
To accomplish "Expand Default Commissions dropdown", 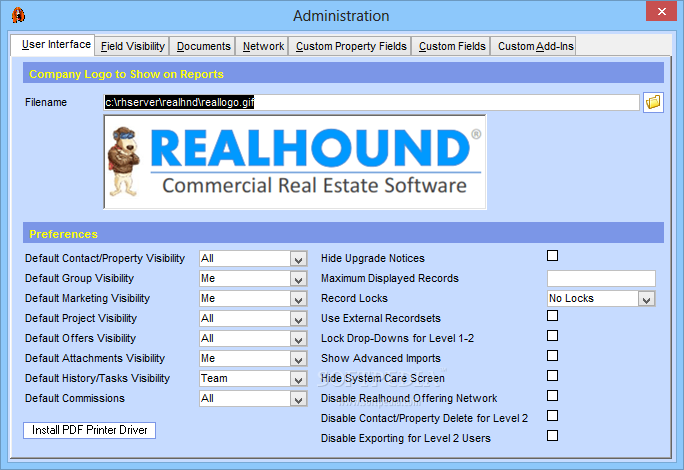I will pos(298,399).
